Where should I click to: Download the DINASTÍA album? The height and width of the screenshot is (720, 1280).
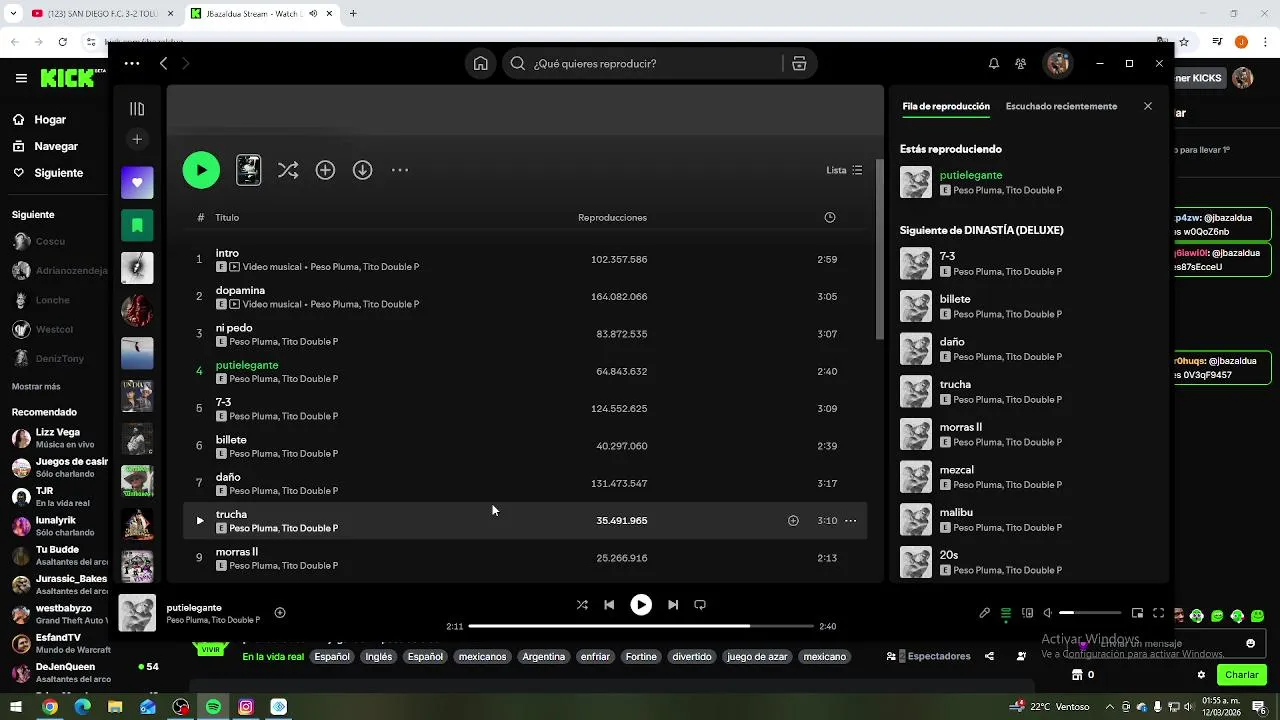pos(363,170)
